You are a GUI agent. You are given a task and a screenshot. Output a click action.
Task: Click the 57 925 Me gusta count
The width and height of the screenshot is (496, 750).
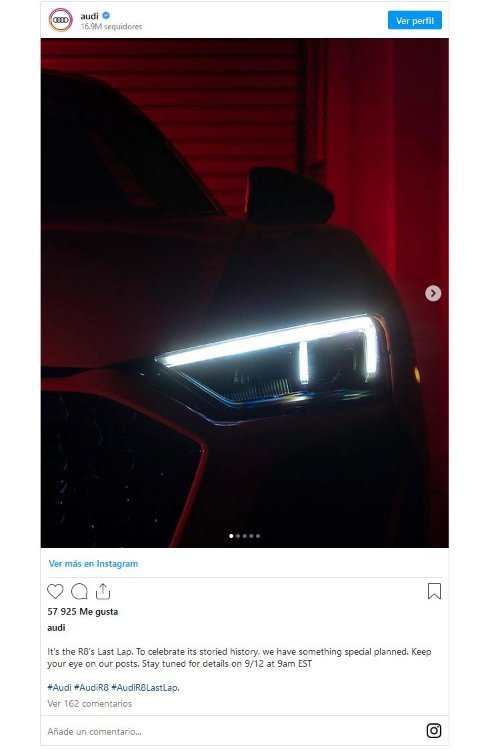[x=83, y=612]
